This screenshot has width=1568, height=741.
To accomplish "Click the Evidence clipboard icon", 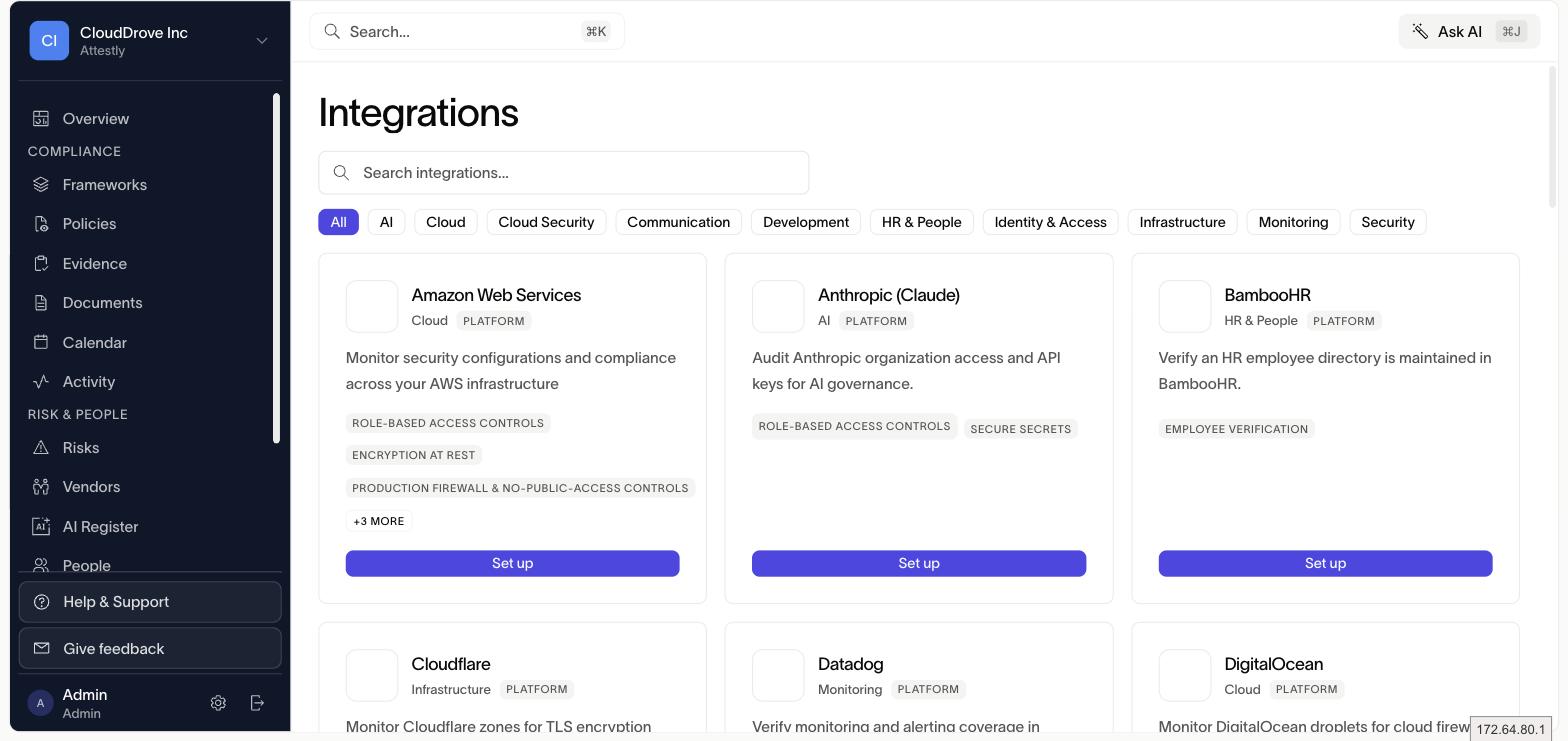I will click(41, 263).
